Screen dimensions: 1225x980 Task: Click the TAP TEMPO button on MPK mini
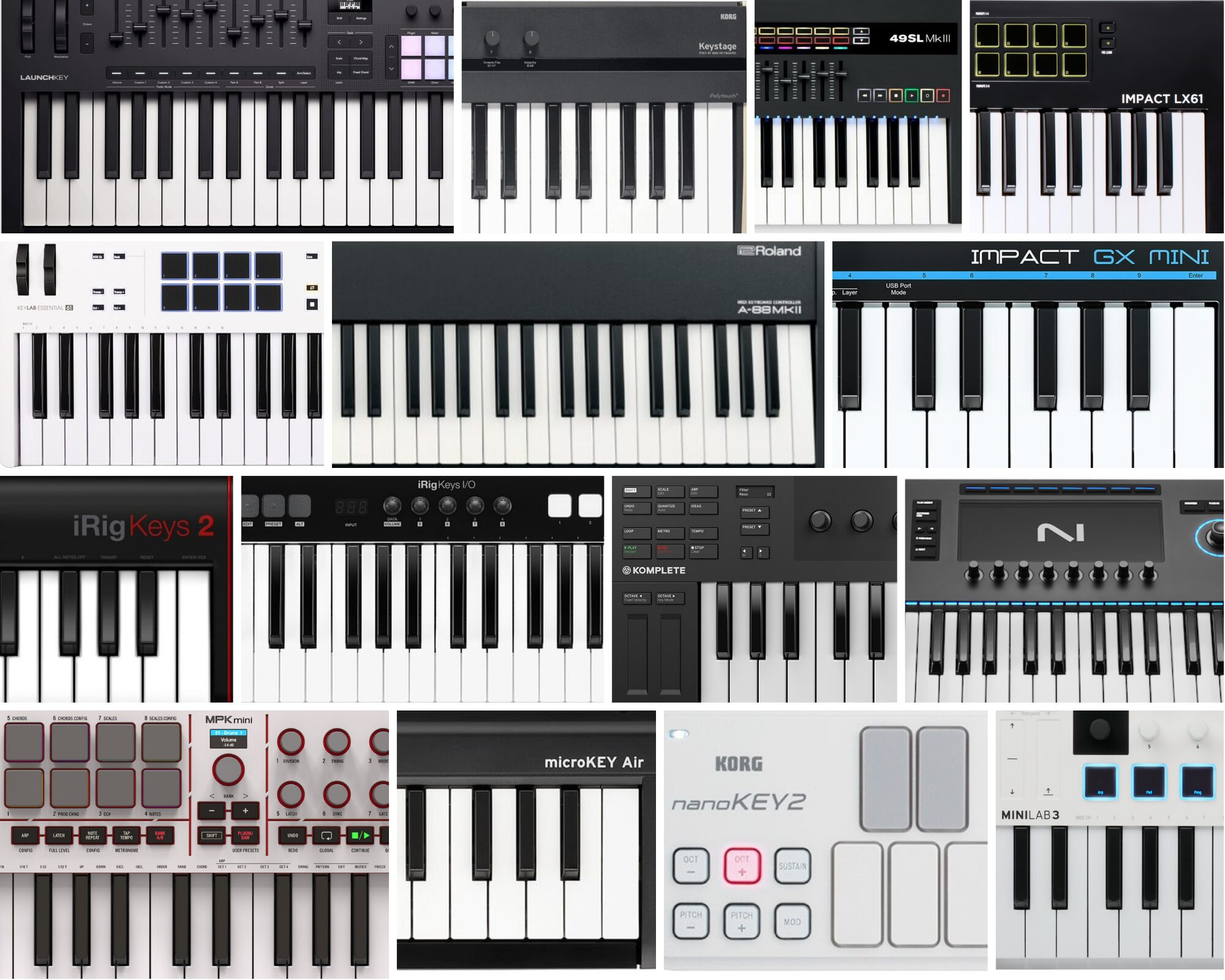tap(126, 835)
